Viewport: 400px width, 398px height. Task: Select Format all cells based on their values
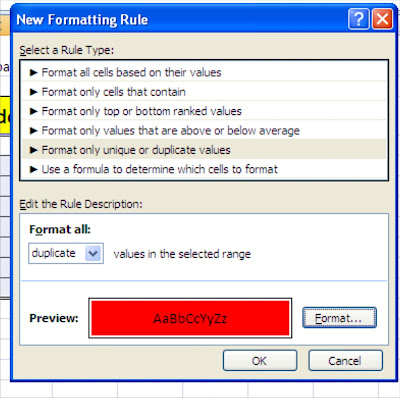(x=204, y=72)
